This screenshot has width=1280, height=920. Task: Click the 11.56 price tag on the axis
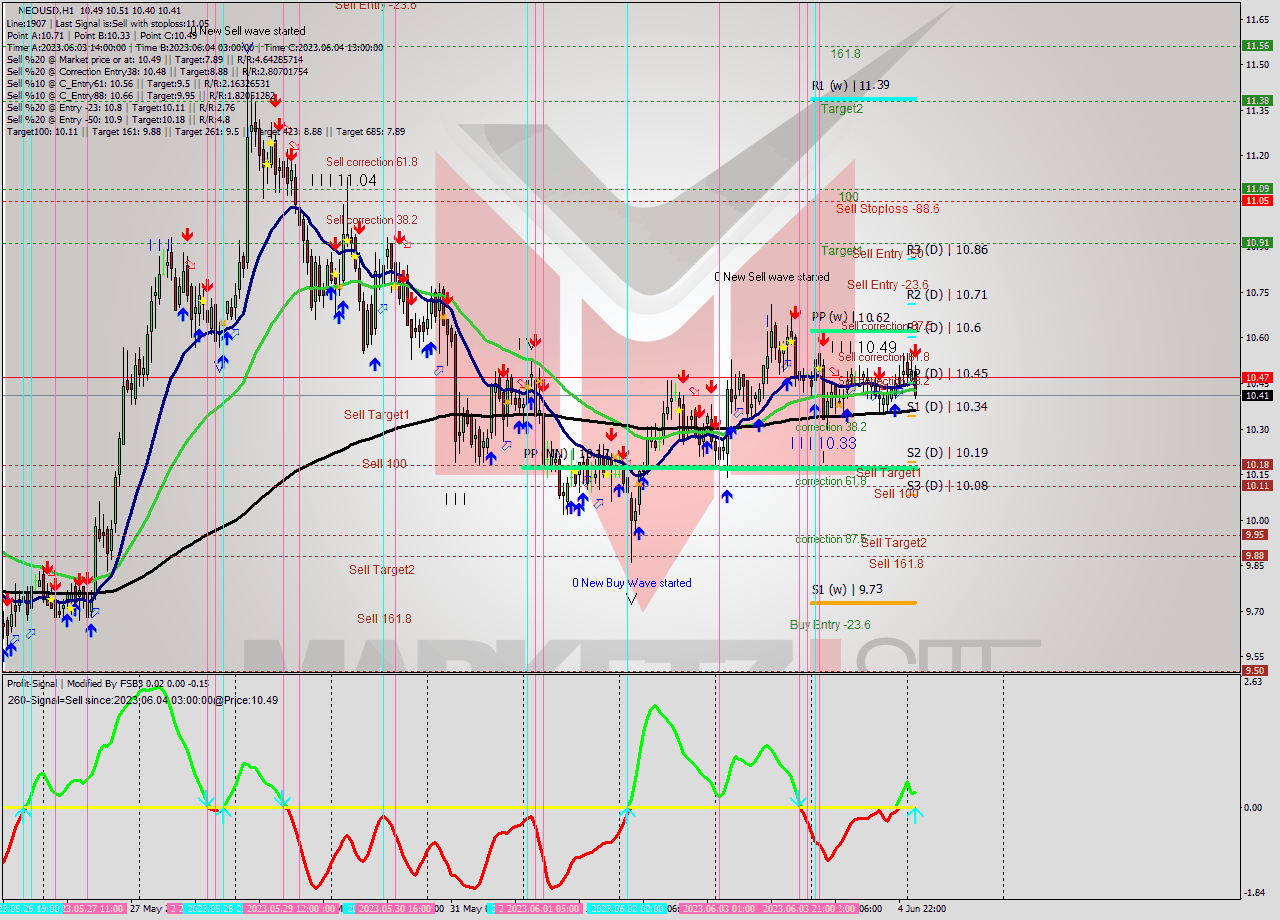1257,45
